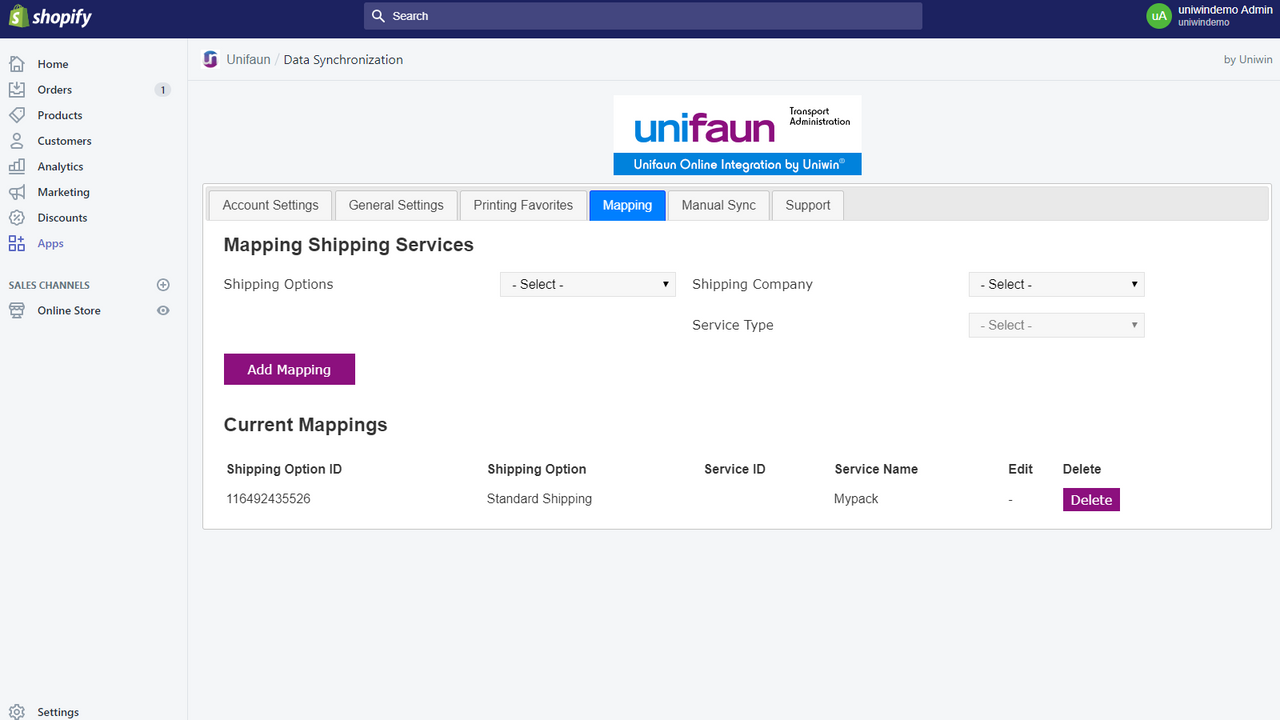Click the Analytics chart icon
The width and height of the screenshot is (1280, 720).
16,166
